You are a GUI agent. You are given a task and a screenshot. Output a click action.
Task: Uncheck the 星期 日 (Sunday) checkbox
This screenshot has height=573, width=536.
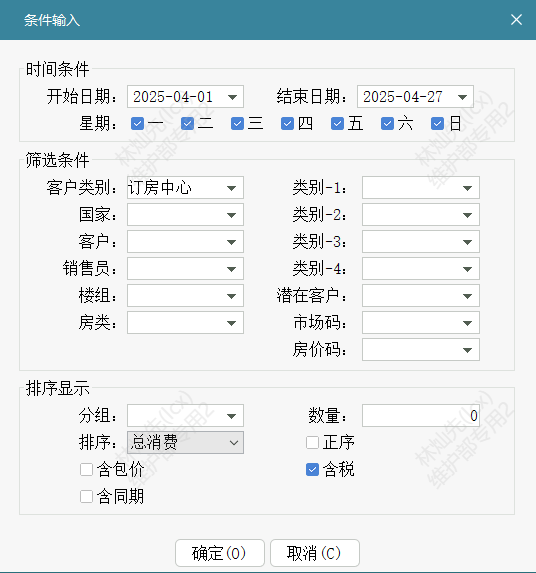point(437,124)
